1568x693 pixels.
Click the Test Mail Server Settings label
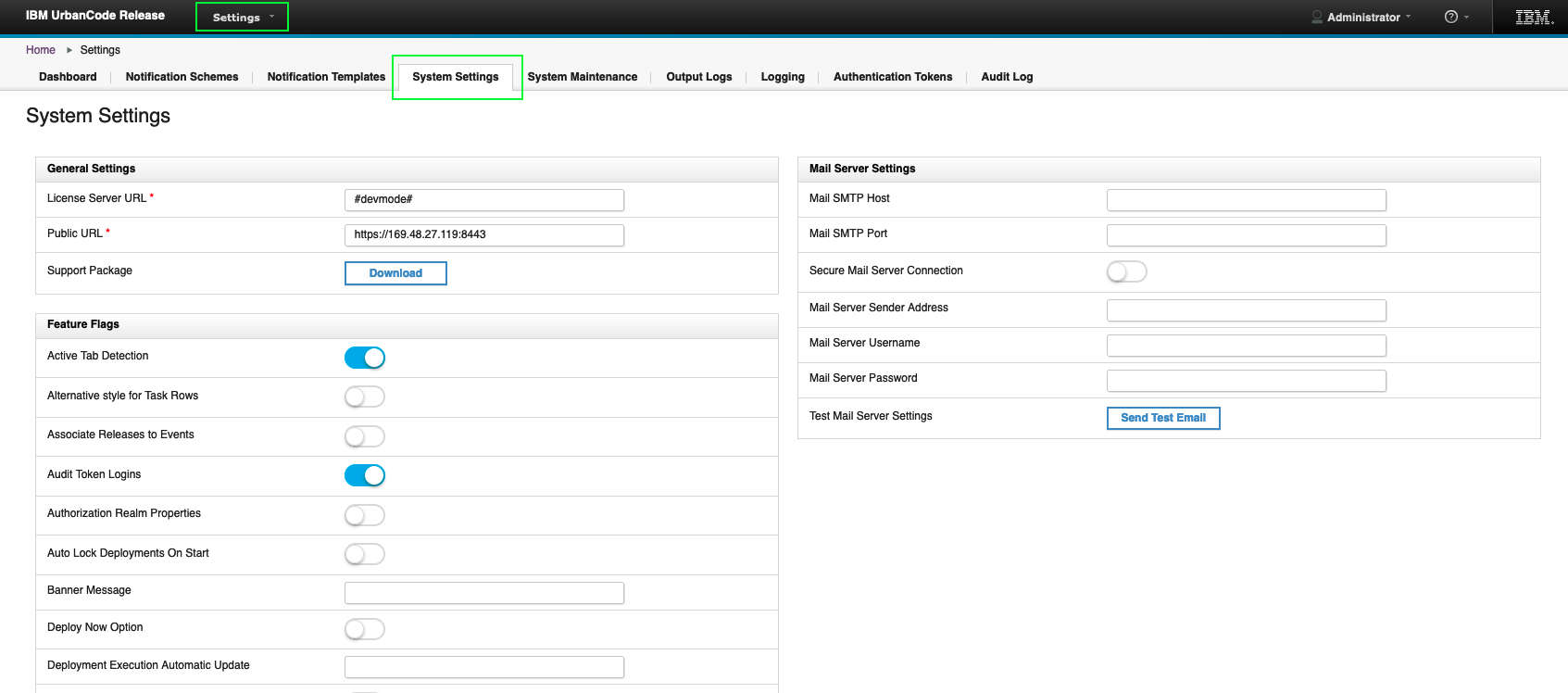coord(871,416)
